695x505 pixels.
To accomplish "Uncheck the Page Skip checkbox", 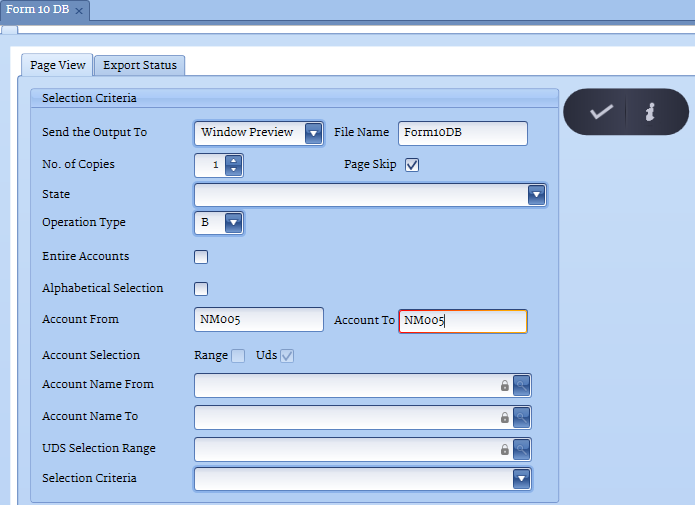I will click(411, 165).
